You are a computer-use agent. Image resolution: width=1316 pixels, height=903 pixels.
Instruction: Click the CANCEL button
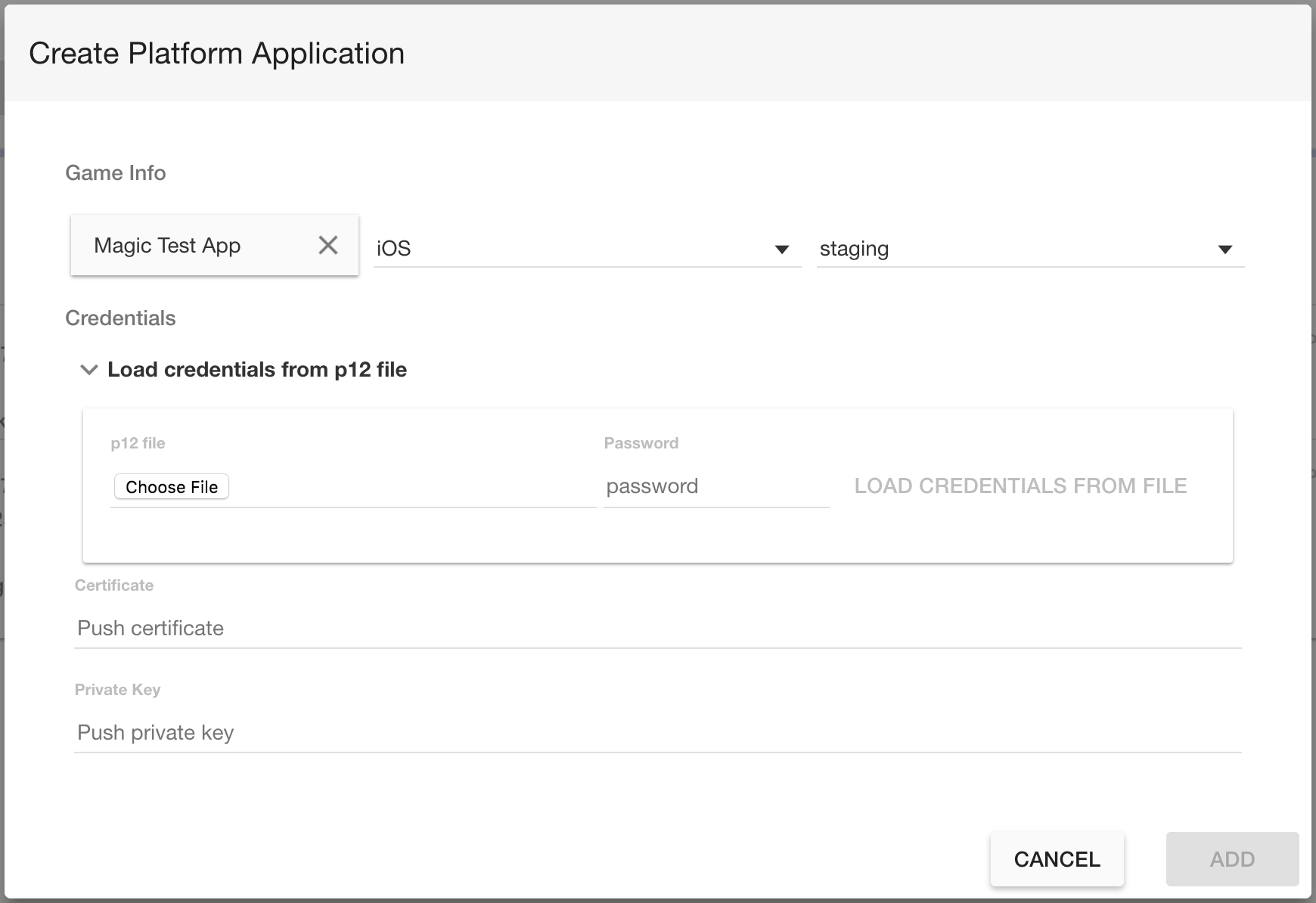pyautogui.click(x=1057, y=858)
